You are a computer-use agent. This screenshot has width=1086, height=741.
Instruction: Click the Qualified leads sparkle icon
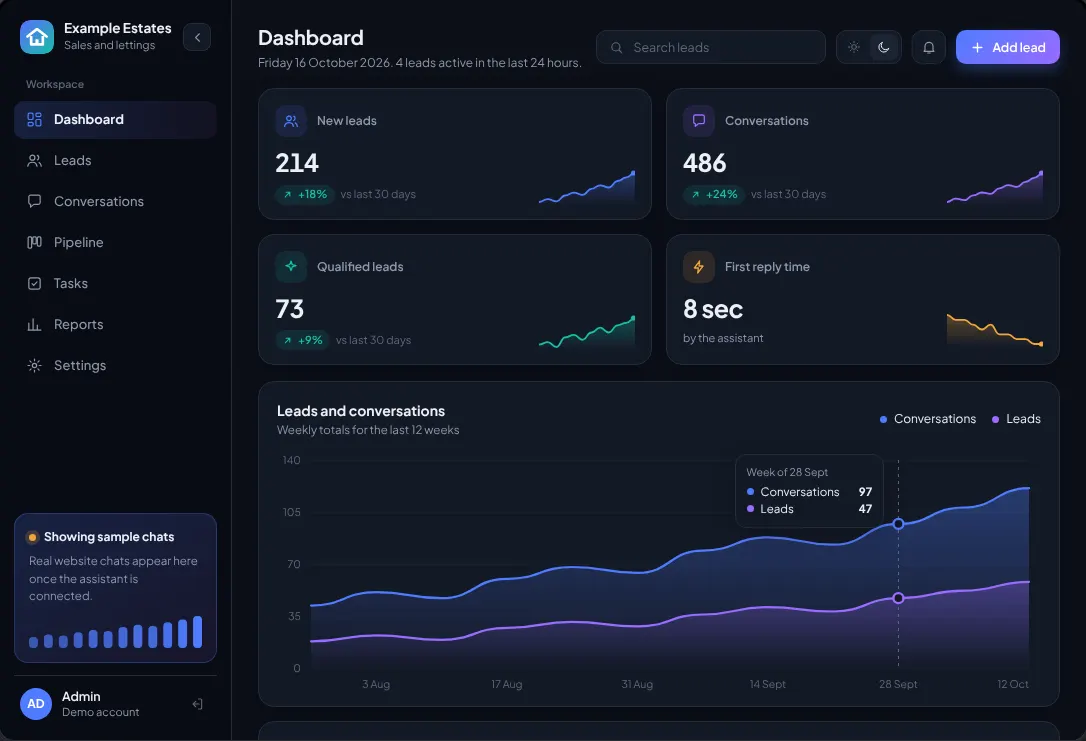[x=291, y=267]
